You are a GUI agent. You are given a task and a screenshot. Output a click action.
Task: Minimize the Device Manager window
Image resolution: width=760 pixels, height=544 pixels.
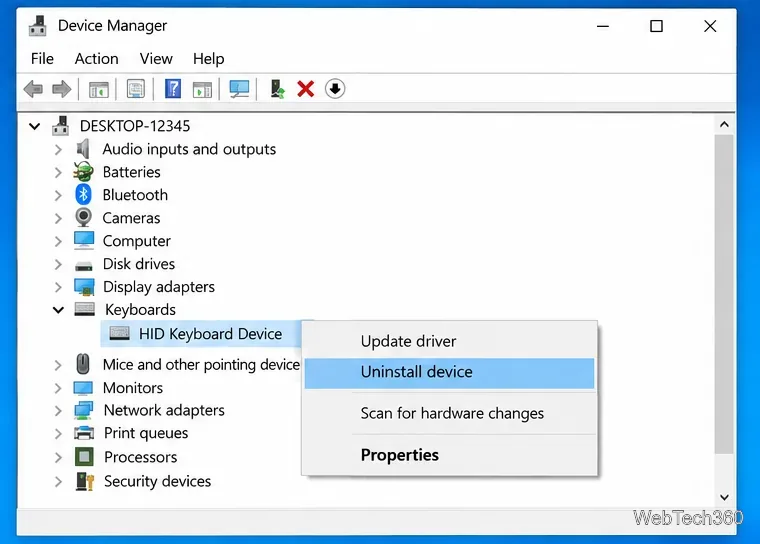click(603, 26)
